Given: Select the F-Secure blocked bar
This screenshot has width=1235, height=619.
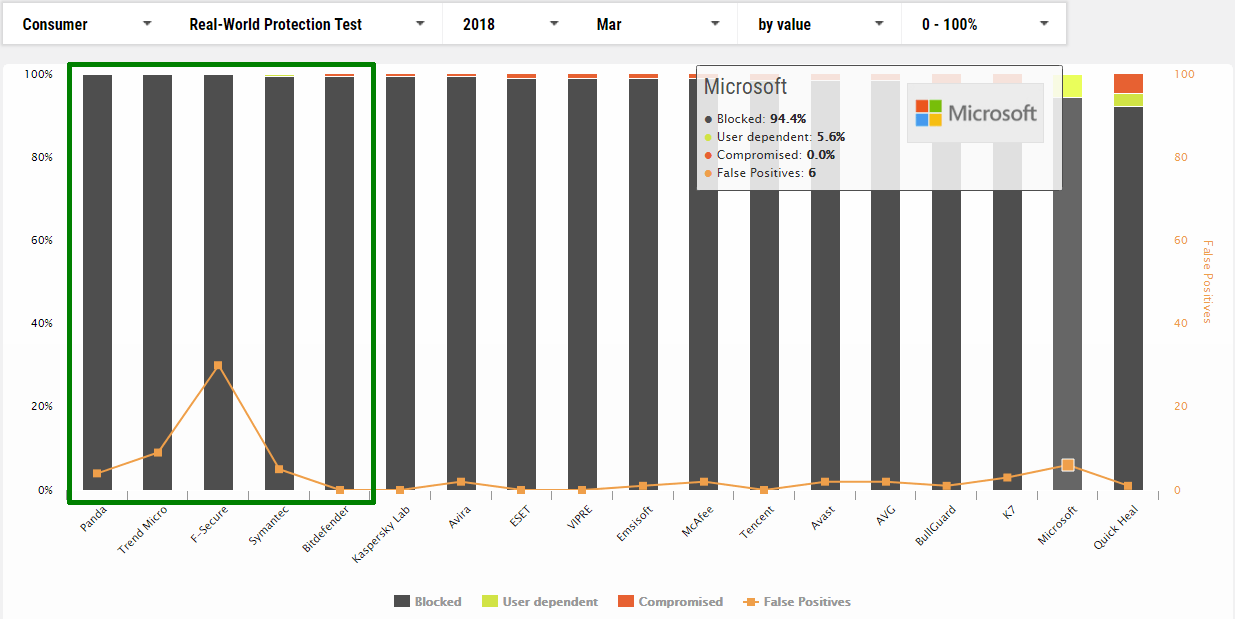Looking at the screenshot, I should click(x=218, y=282).
